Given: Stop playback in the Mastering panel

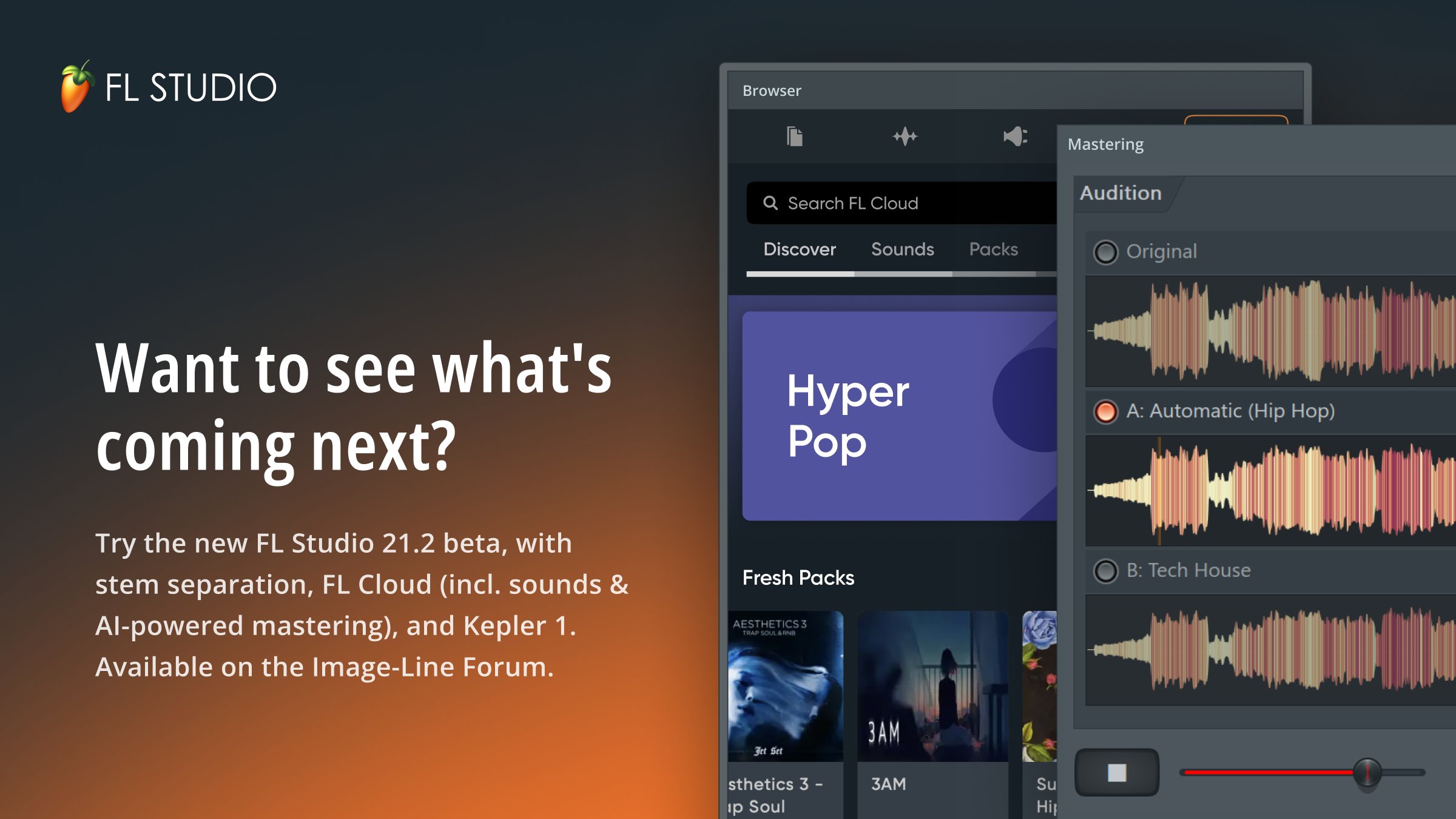Looking at the screenshot, I should point(1117,772).
